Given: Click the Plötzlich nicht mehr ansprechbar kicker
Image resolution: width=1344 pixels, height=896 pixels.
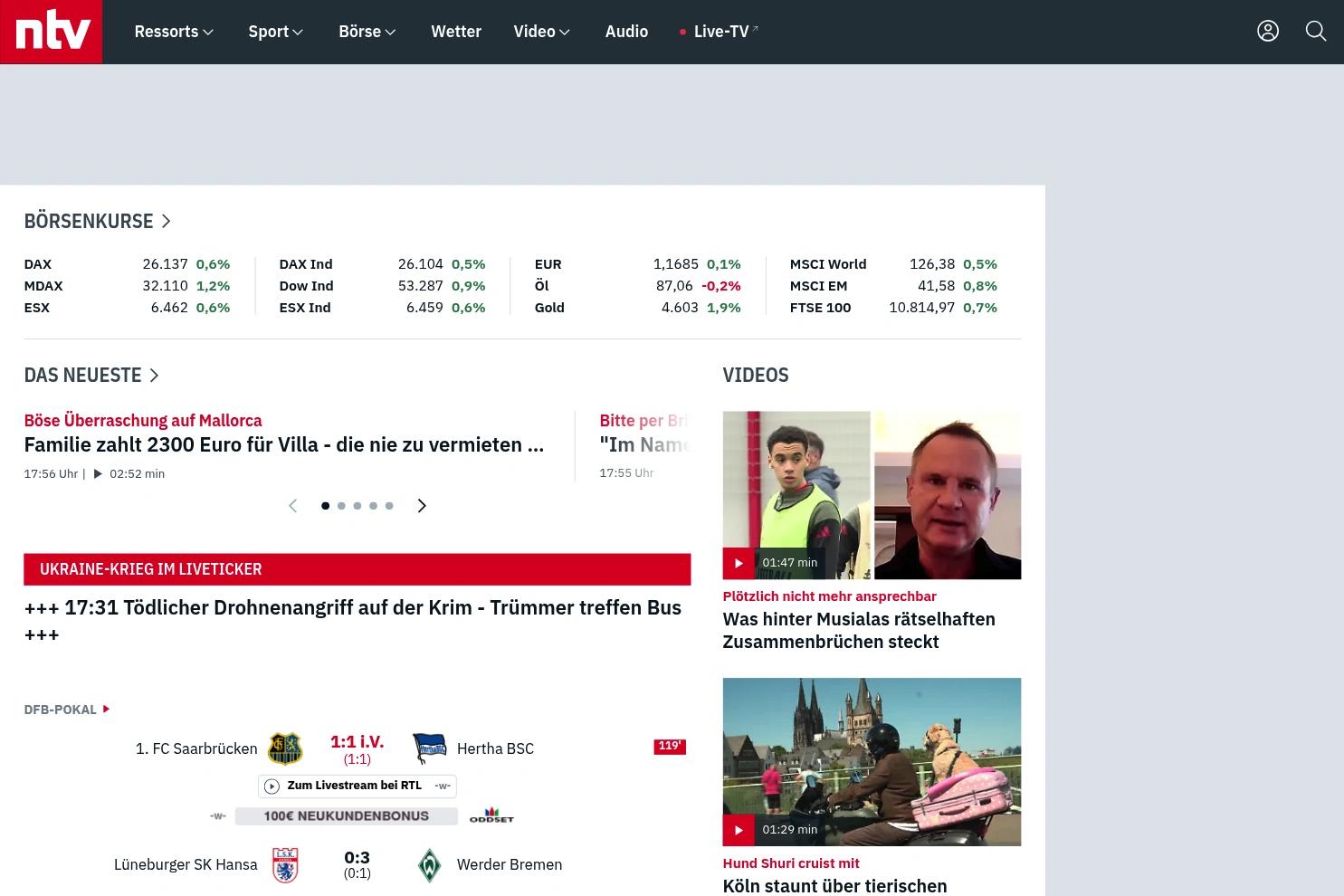Looking at the screenshot, I should (x=829, y=596).
